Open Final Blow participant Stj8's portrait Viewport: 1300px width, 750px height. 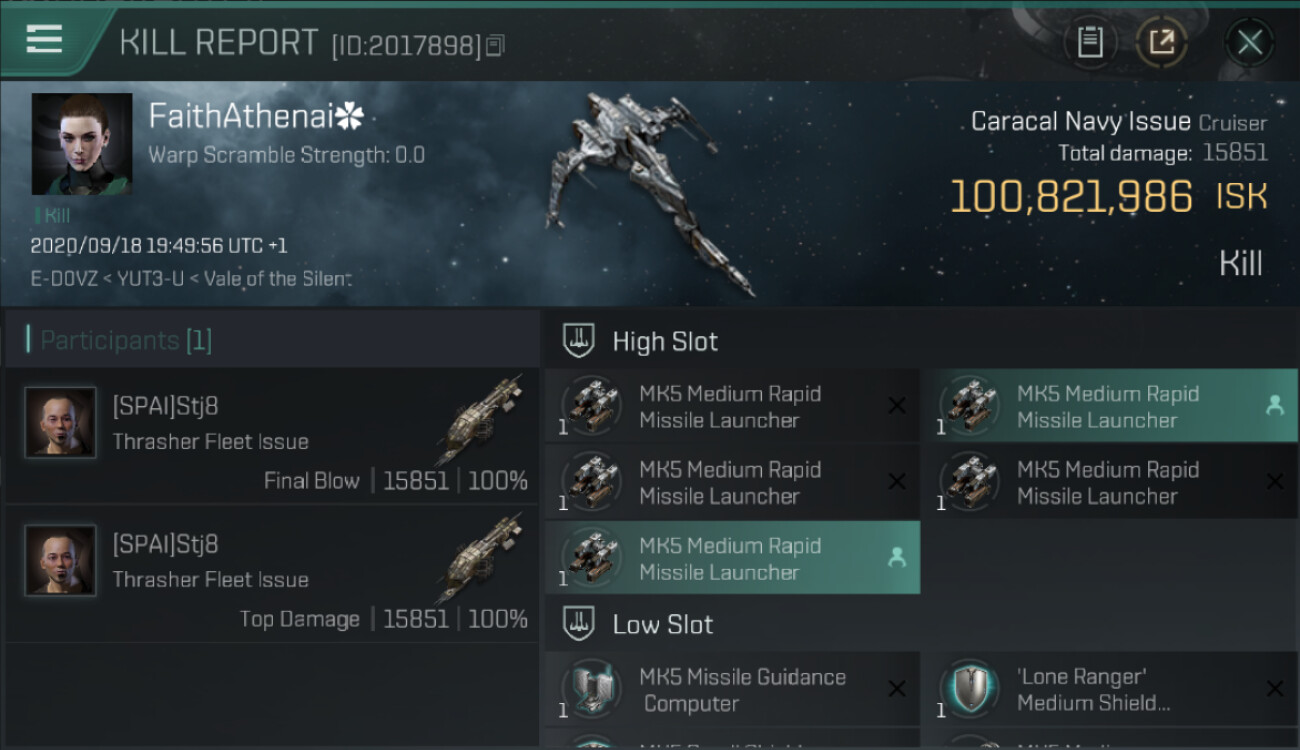click(60, 423)
